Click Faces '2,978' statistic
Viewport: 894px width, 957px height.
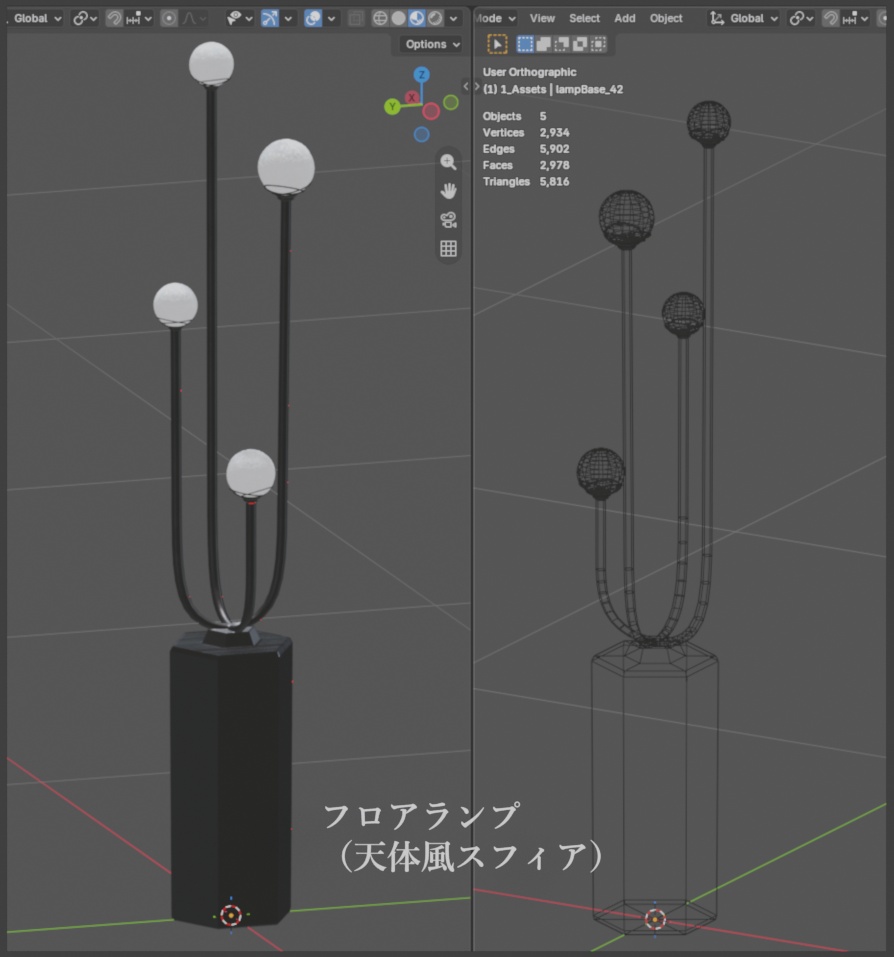(x=554, y=165)
